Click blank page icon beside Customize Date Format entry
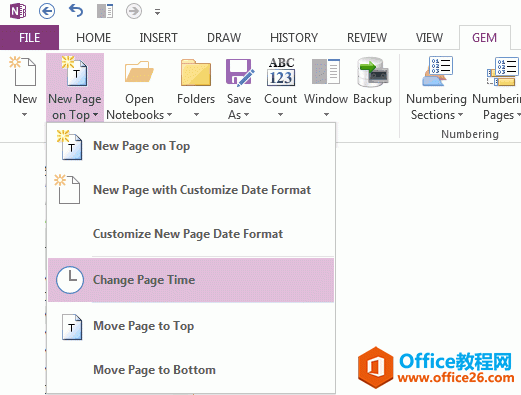This screenshot has height=395, width=521. point(68,189)
